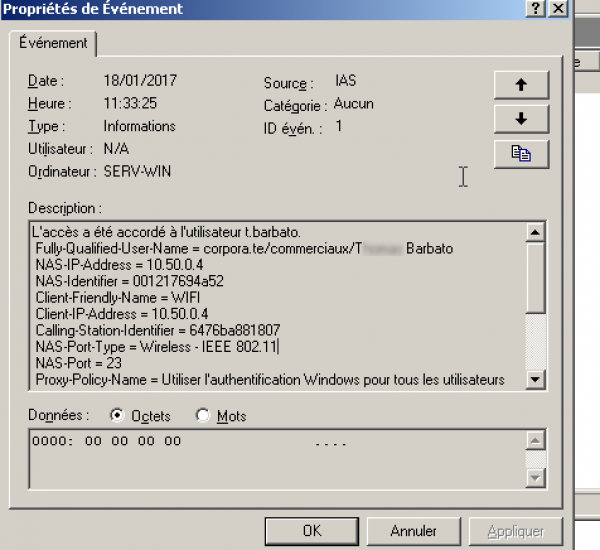This screenshot has height=550, width=600.
Task: Click the Annuler button
Action: click(x=414, y=531)
